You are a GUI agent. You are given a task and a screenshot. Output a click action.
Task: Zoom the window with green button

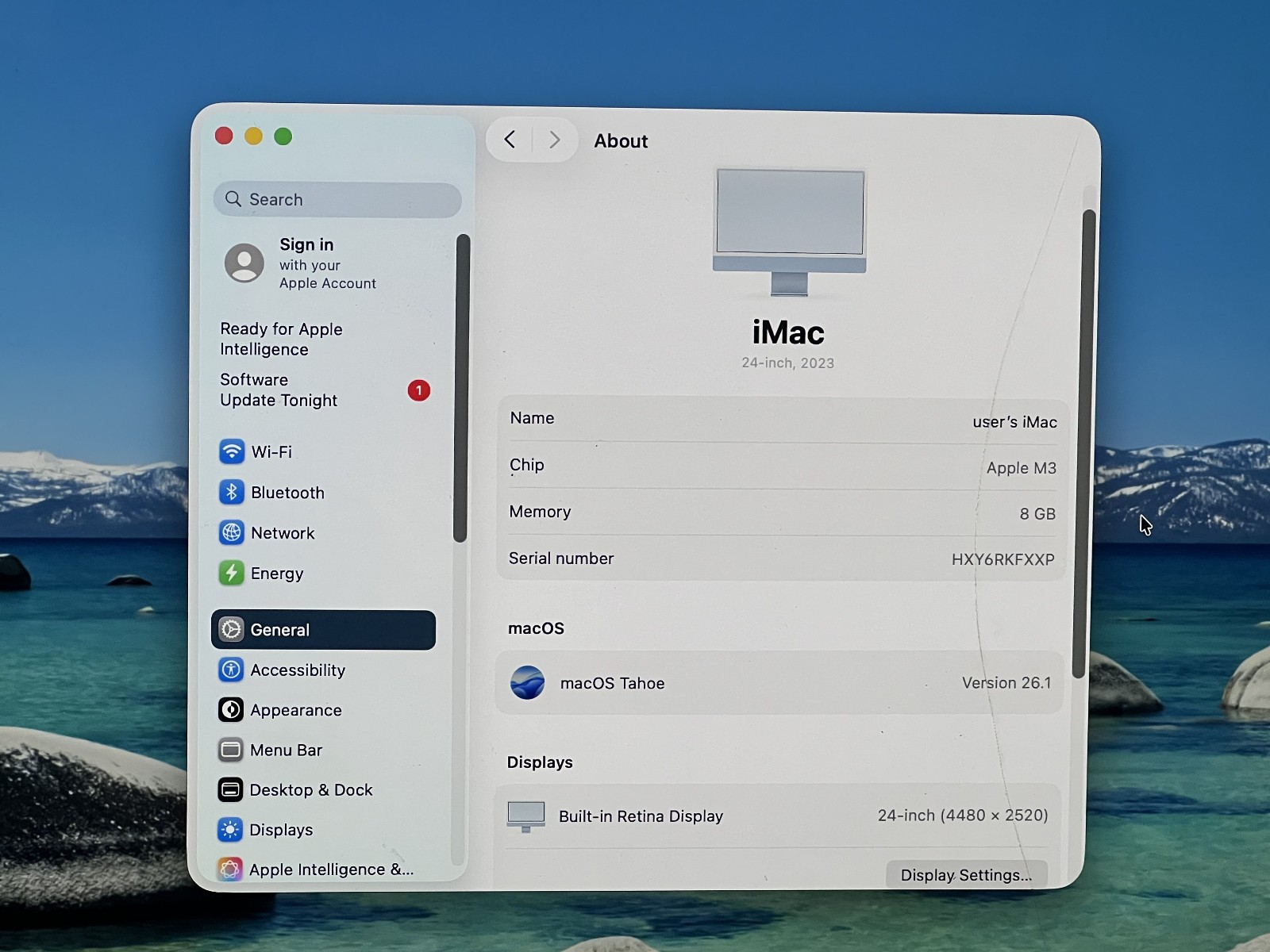[283, 136]
